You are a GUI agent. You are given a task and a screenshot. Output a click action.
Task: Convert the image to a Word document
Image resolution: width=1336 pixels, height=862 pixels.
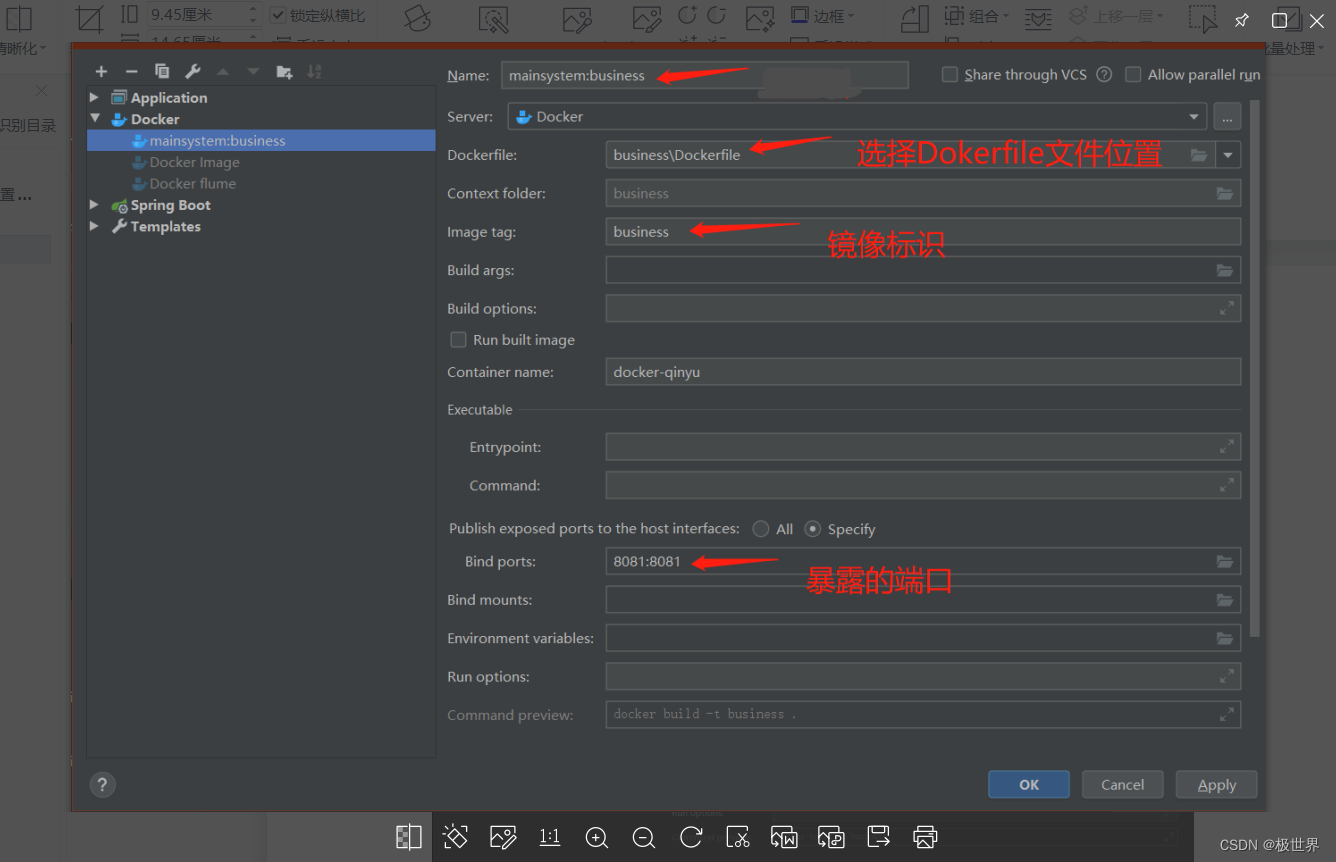(784, 837)
